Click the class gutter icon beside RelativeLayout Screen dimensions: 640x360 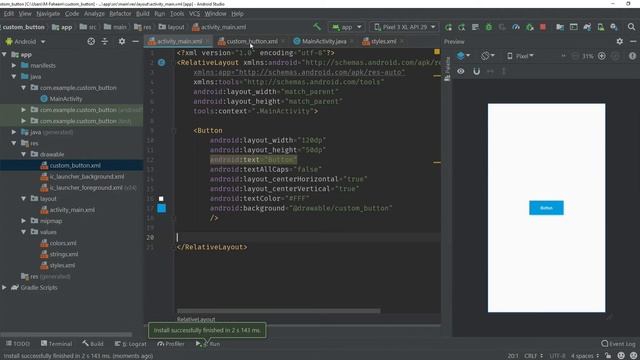[x=162, y=62]
